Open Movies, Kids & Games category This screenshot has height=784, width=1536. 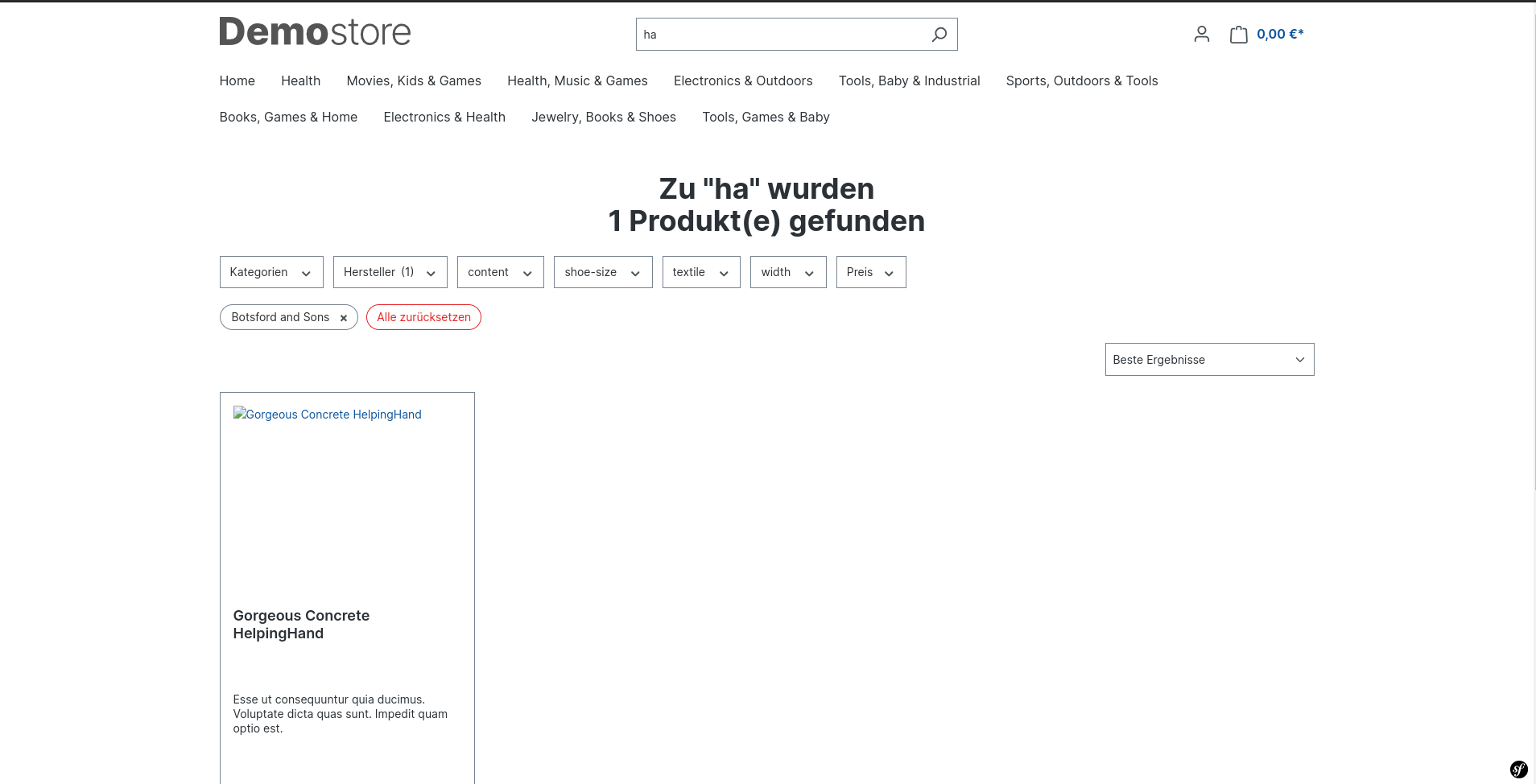[x=414, y=80]
